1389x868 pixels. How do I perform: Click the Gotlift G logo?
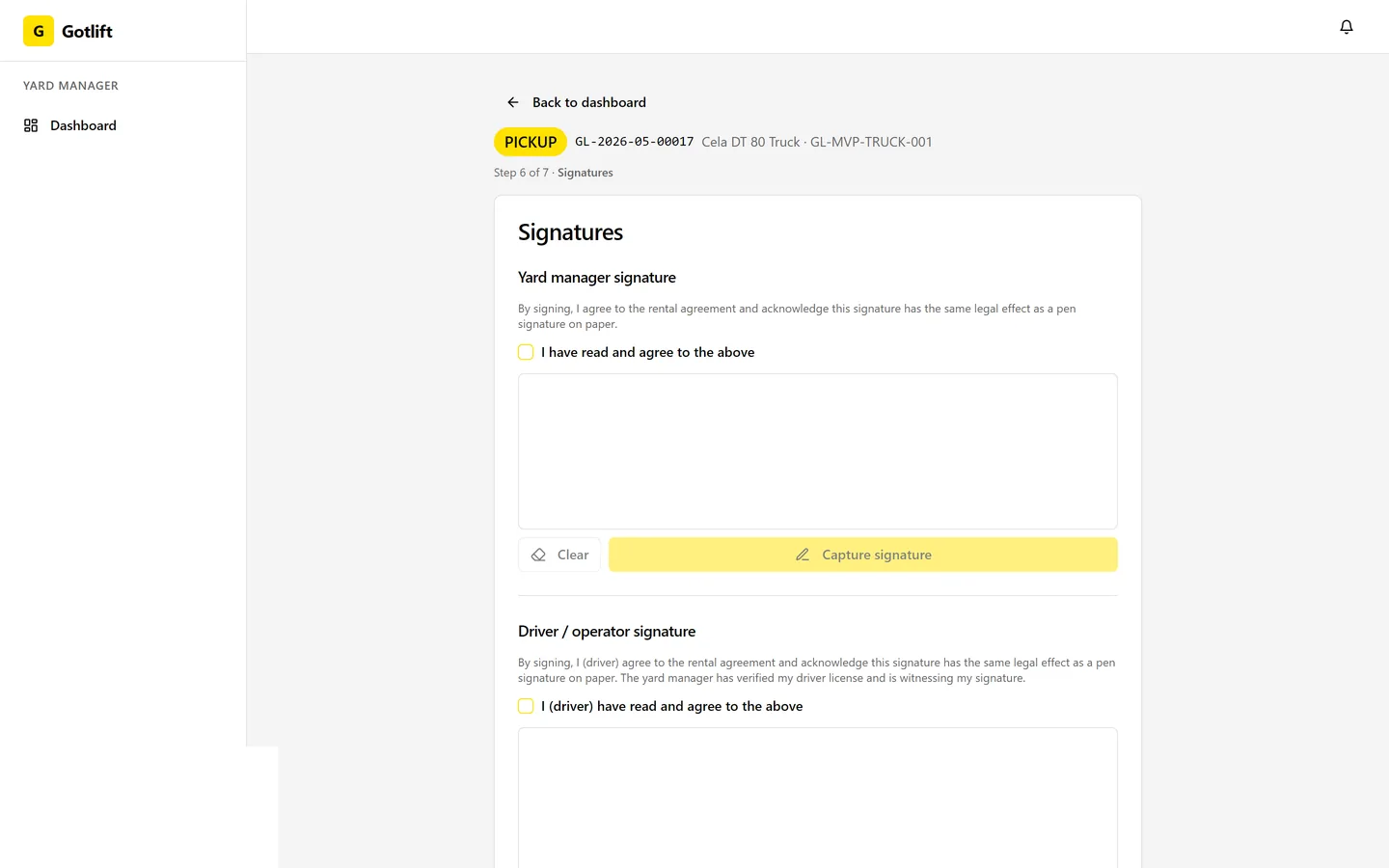point(39,31)
